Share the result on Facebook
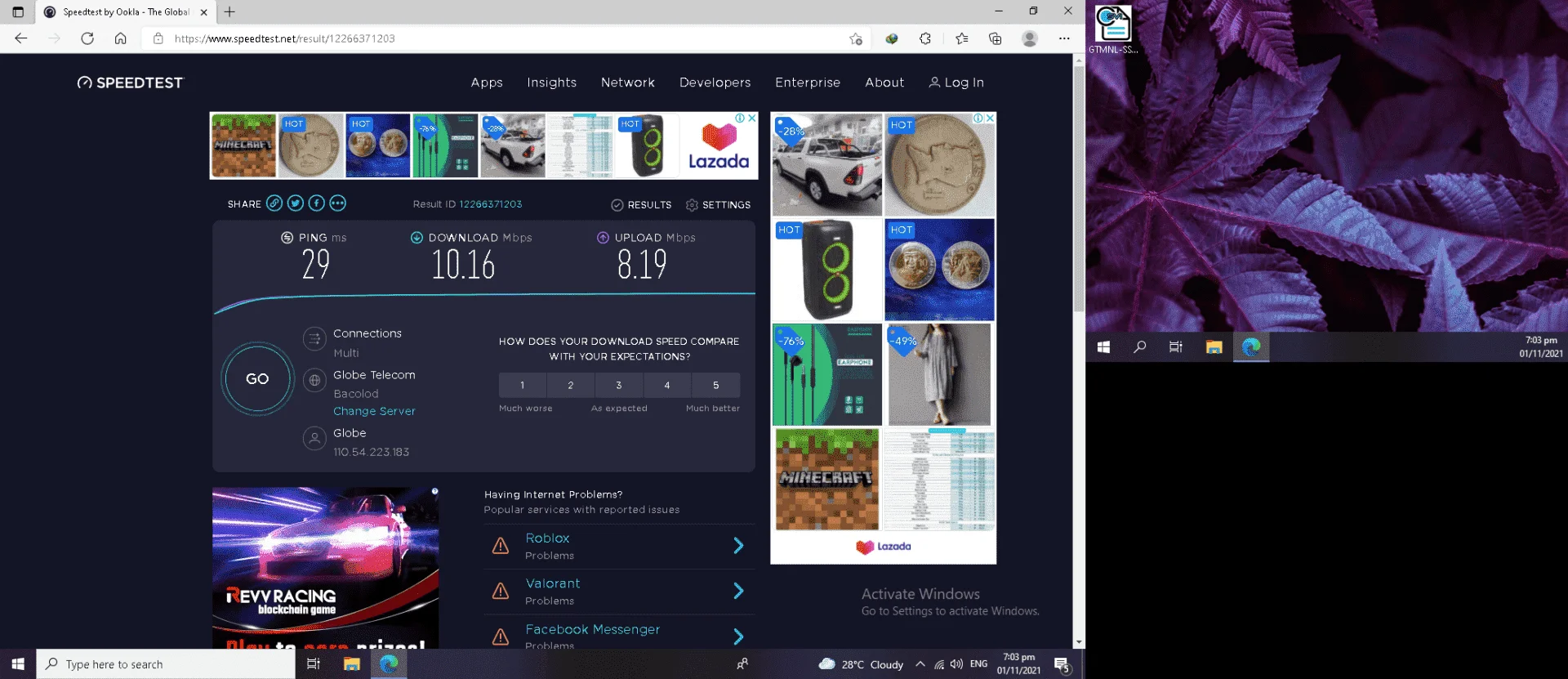Viewport: 1568px width, 679px height. click(x=317, y=203)
